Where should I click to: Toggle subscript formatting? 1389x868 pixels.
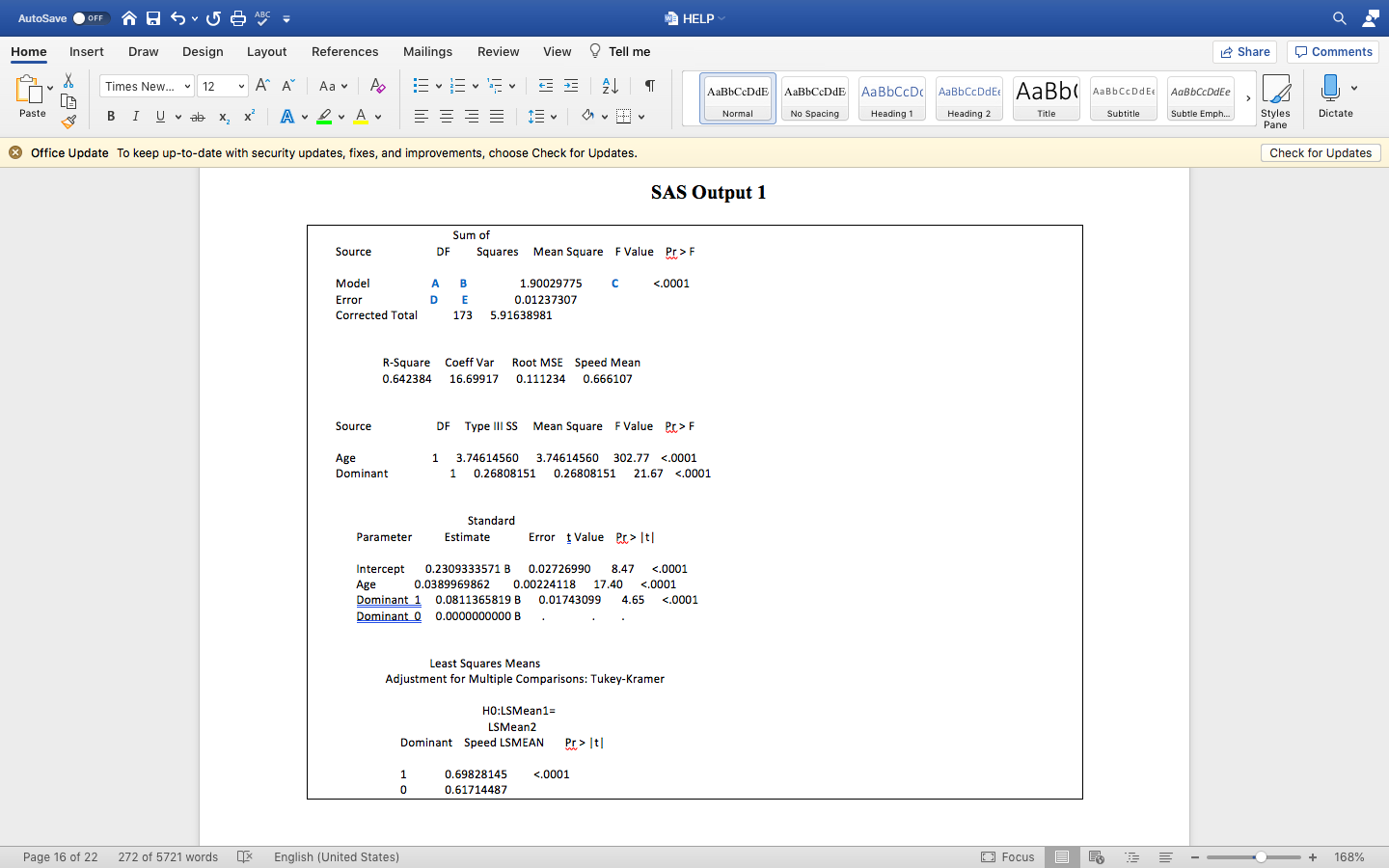coord(224,117)
